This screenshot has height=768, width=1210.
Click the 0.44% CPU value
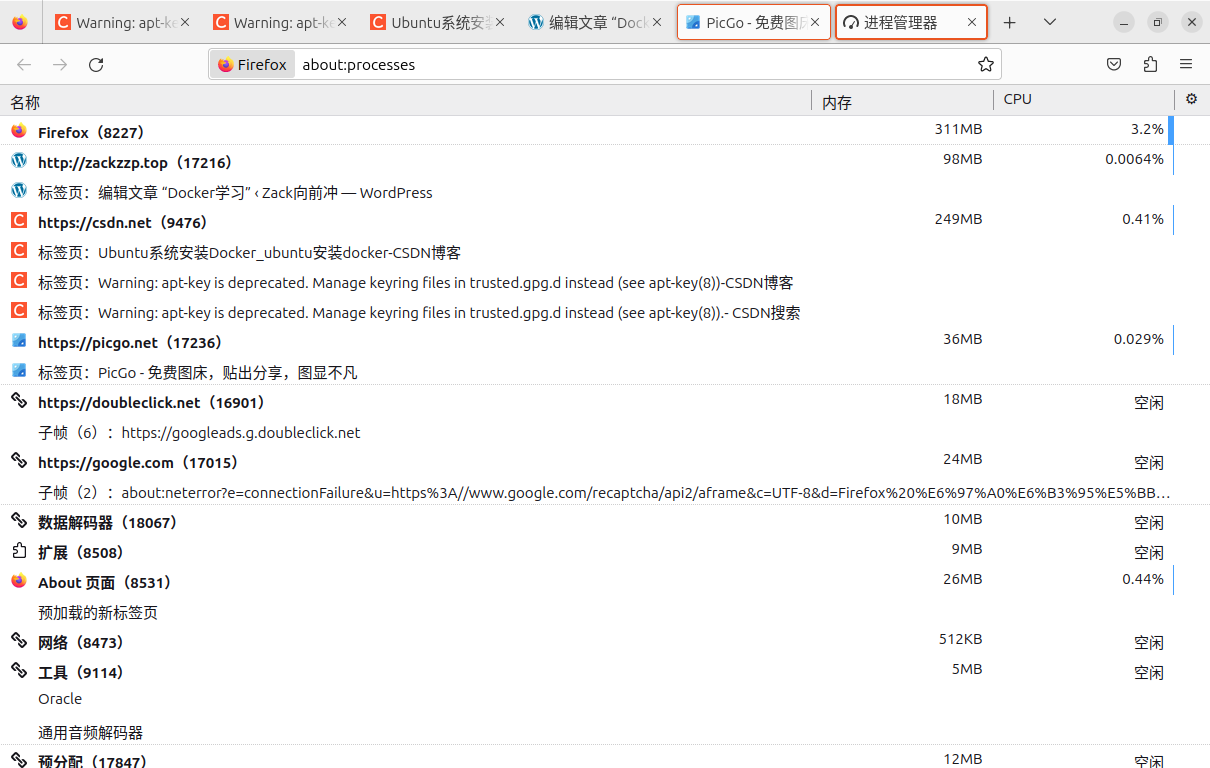tap(1143, 579)
